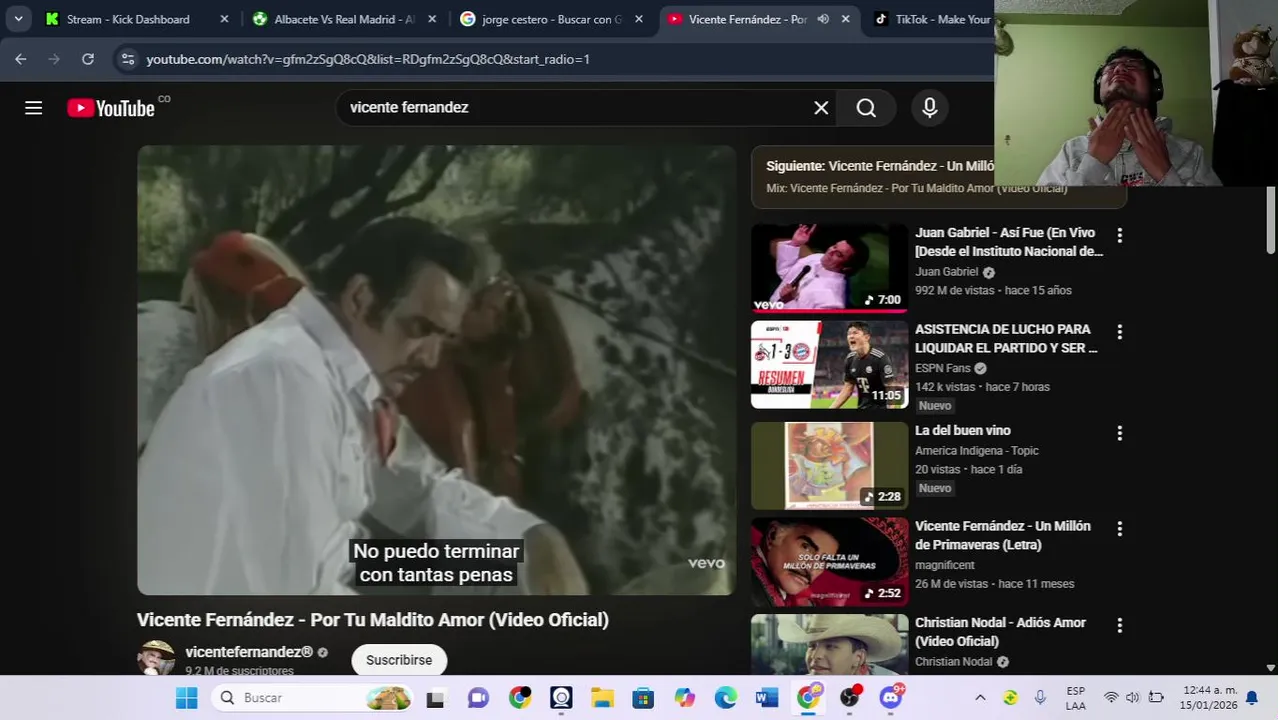Open Juan Gabriel - Así Fue thumbnail
Viewport: 1278px width, 720px height.
coord(829,268)
